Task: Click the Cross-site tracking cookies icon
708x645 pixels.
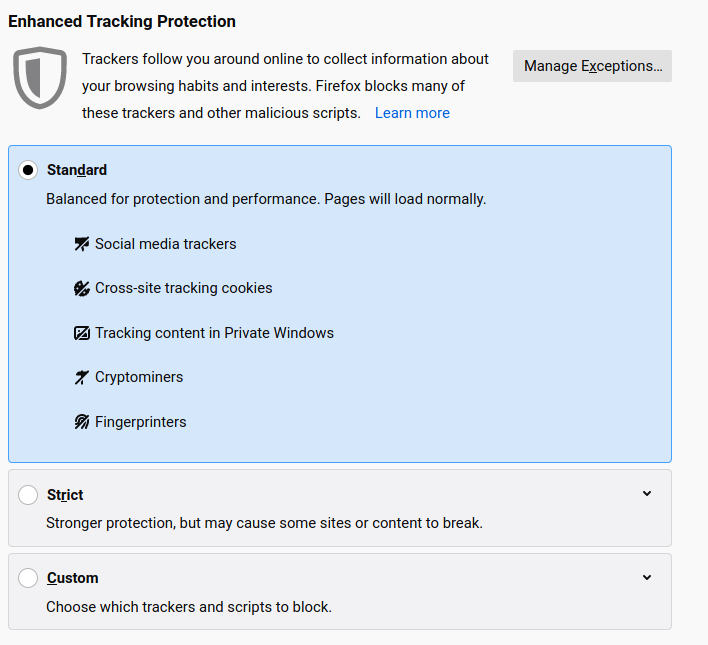Action: click(x=82, y=288)
